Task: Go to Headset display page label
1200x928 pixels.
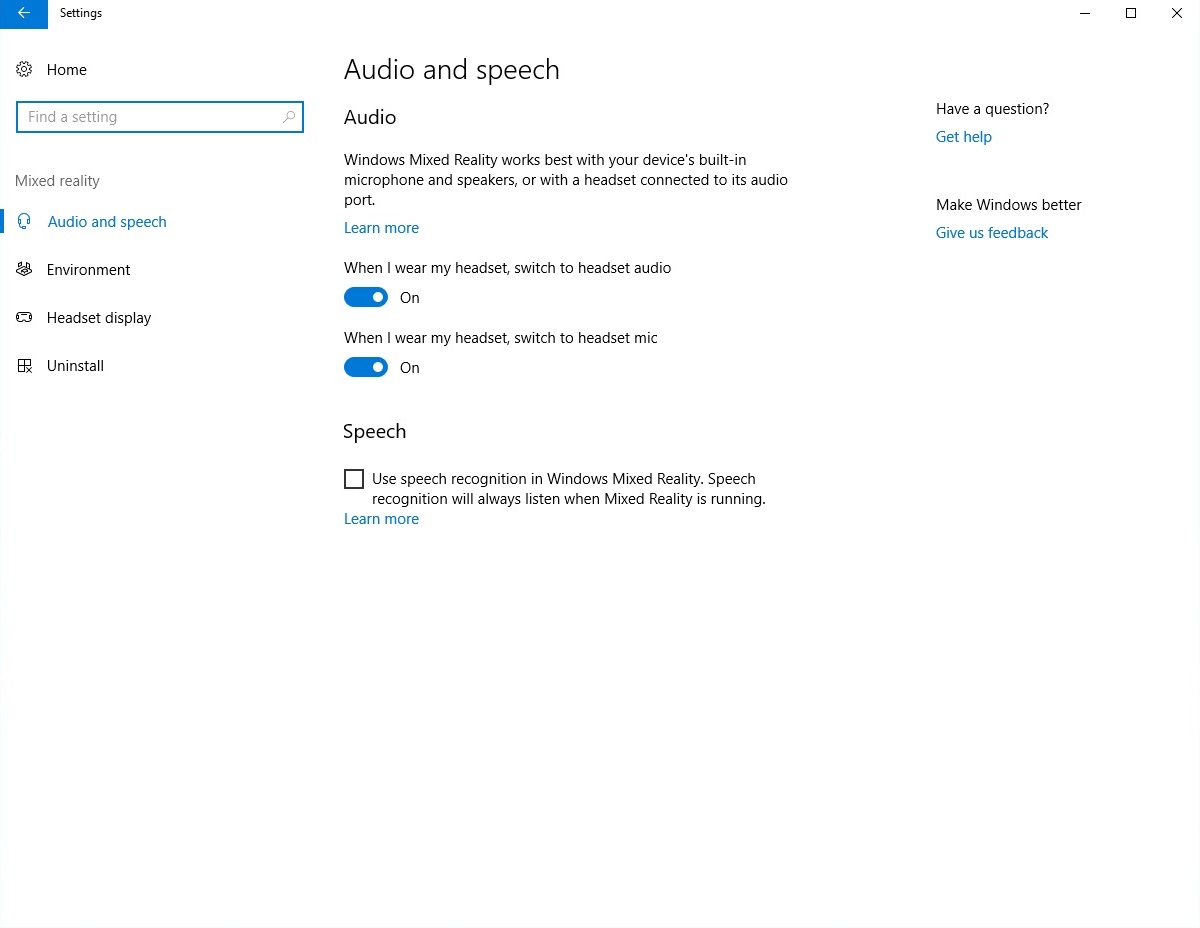Action: 99,318
